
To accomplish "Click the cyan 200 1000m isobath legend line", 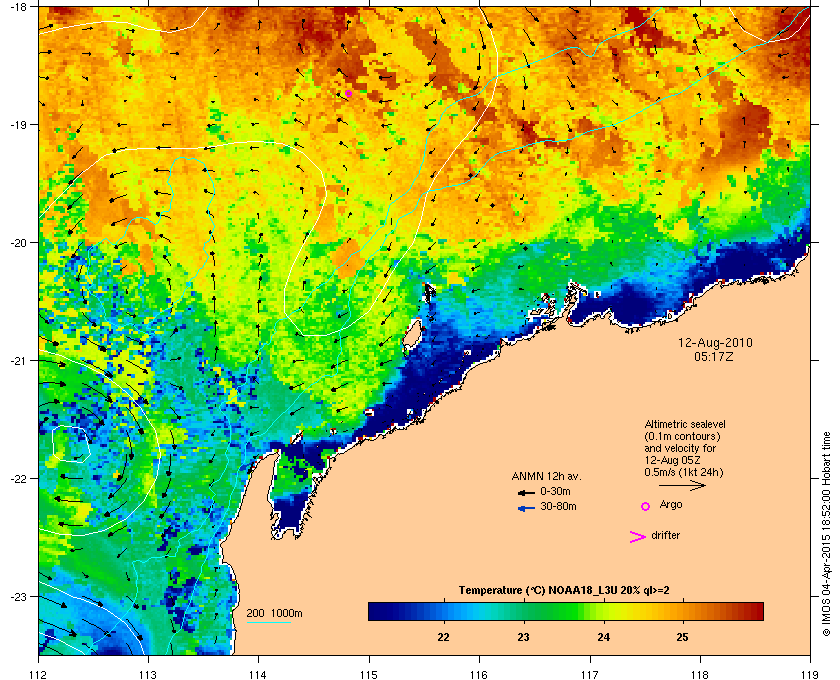I will [x=268, y=622].
